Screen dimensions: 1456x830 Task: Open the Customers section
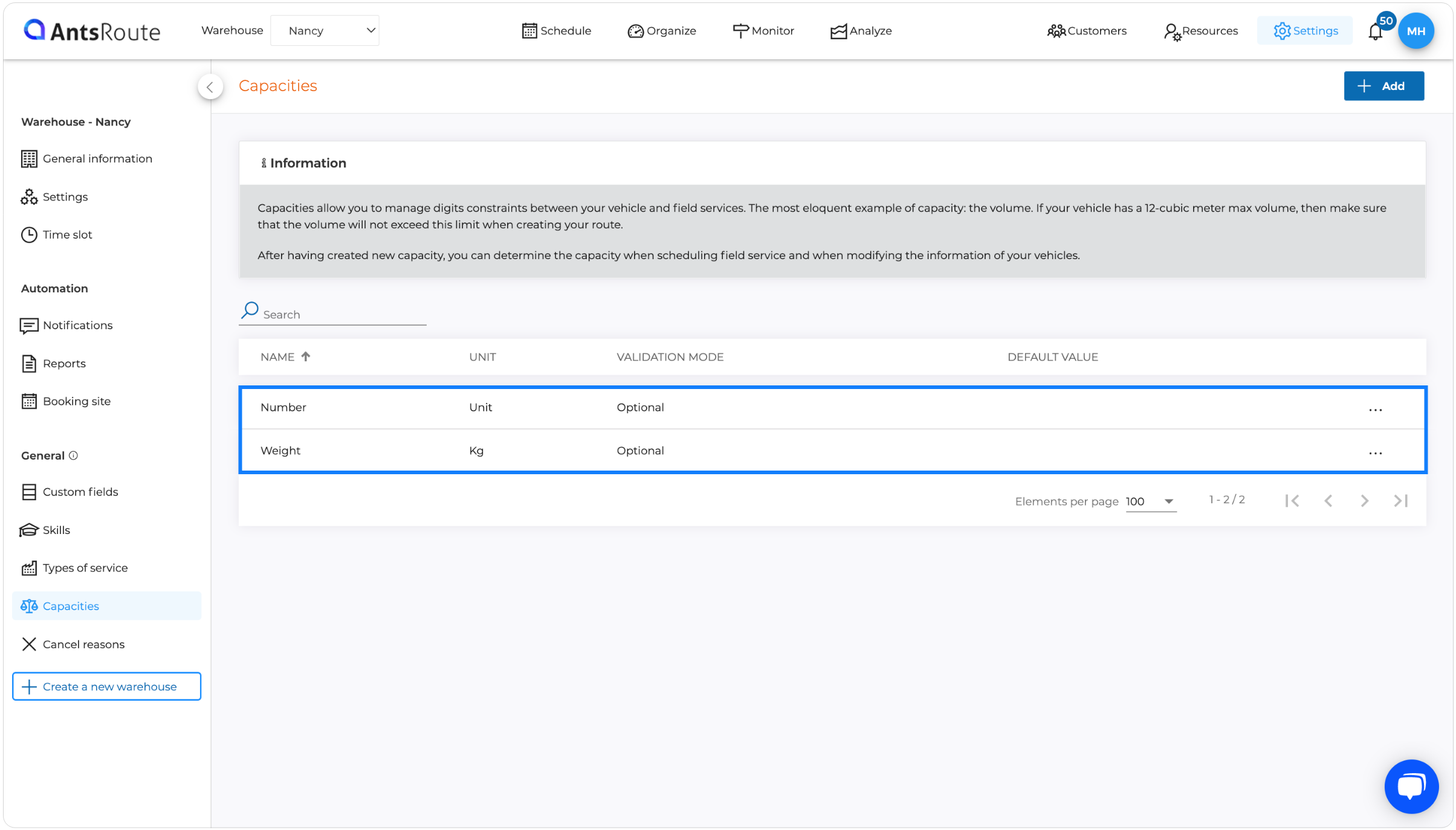click(1087, 31)
